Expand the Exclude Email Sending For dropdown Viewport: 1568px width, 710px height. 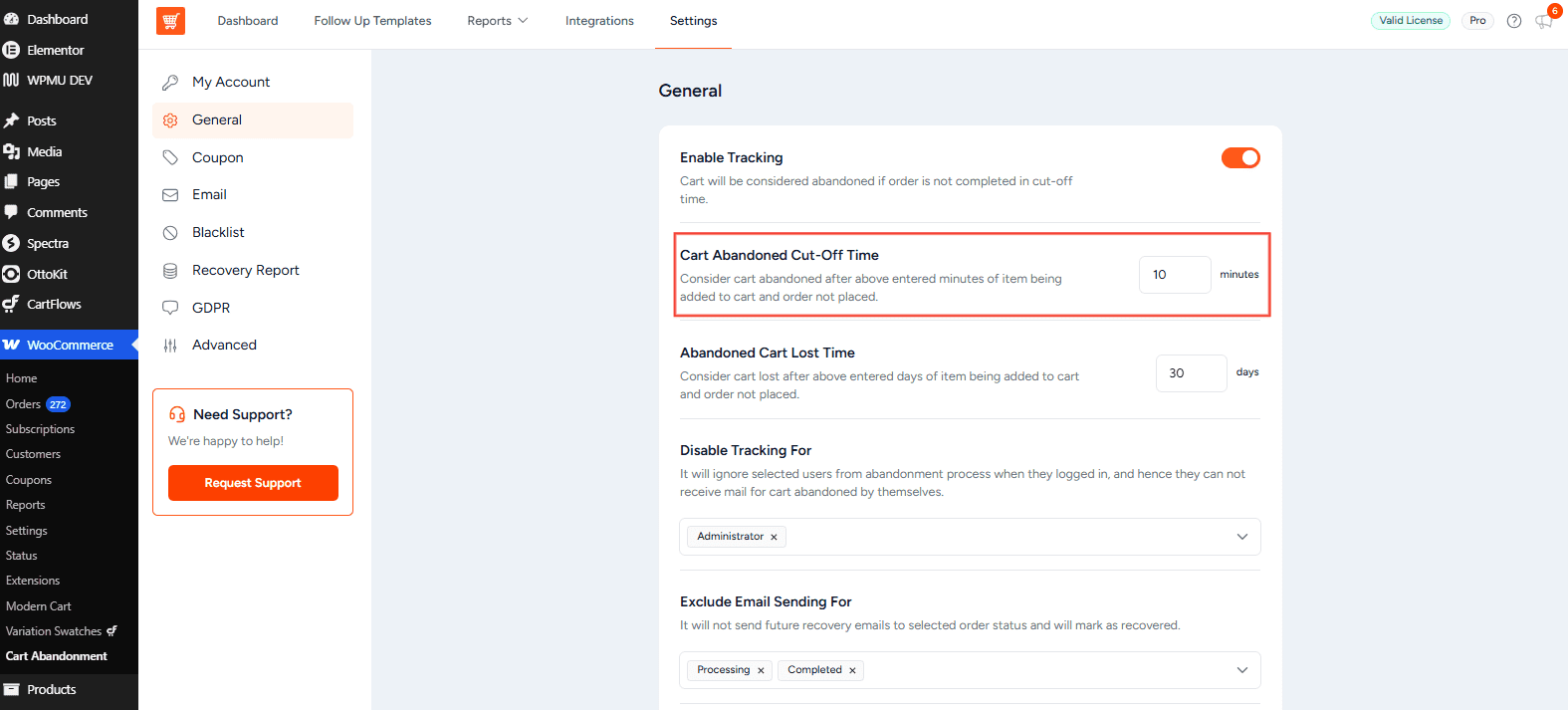(1241, 670)
